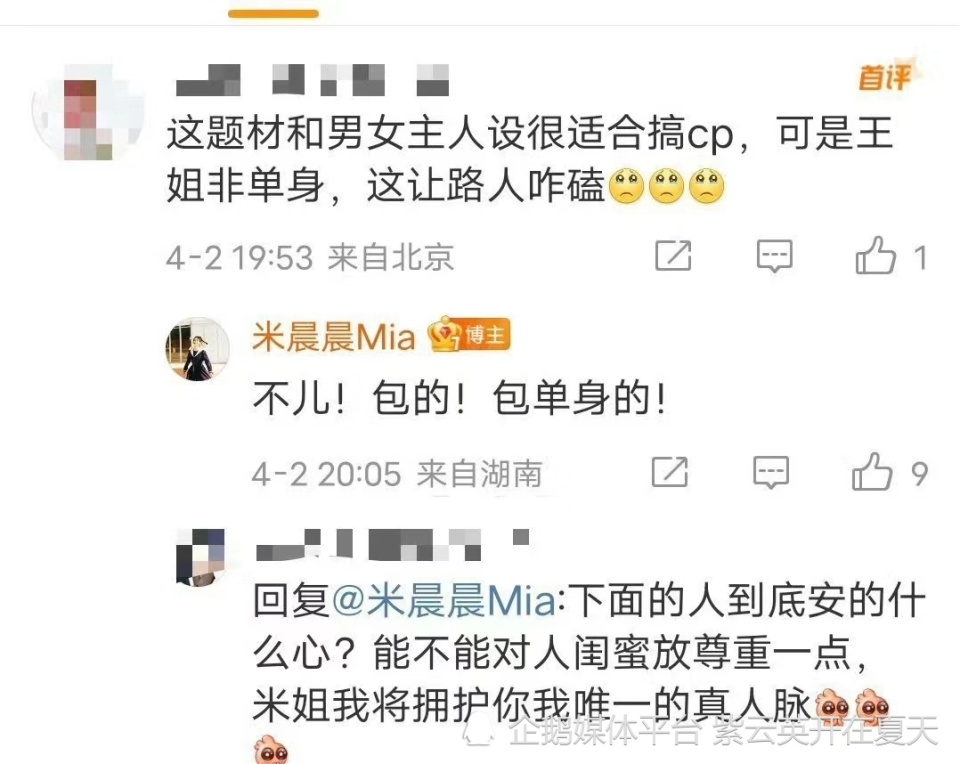The height and width of the screenshot is (764, 960).
Task: Tap the comment text about 搞cp
Action: (x=530, y=159)
